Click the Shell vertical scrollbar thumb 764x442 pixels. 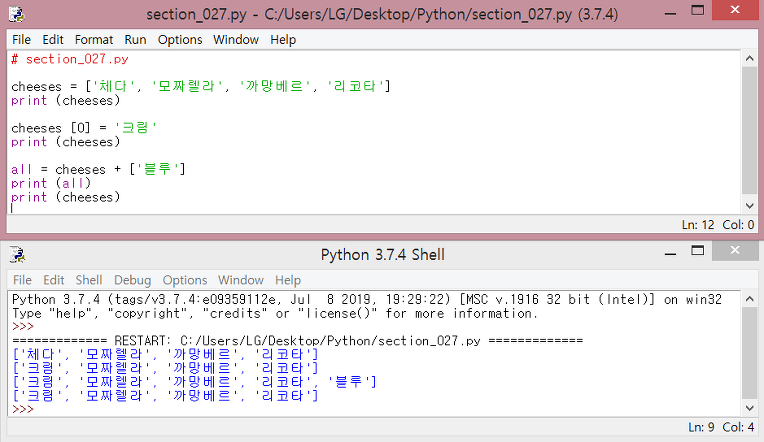point(749,353)
